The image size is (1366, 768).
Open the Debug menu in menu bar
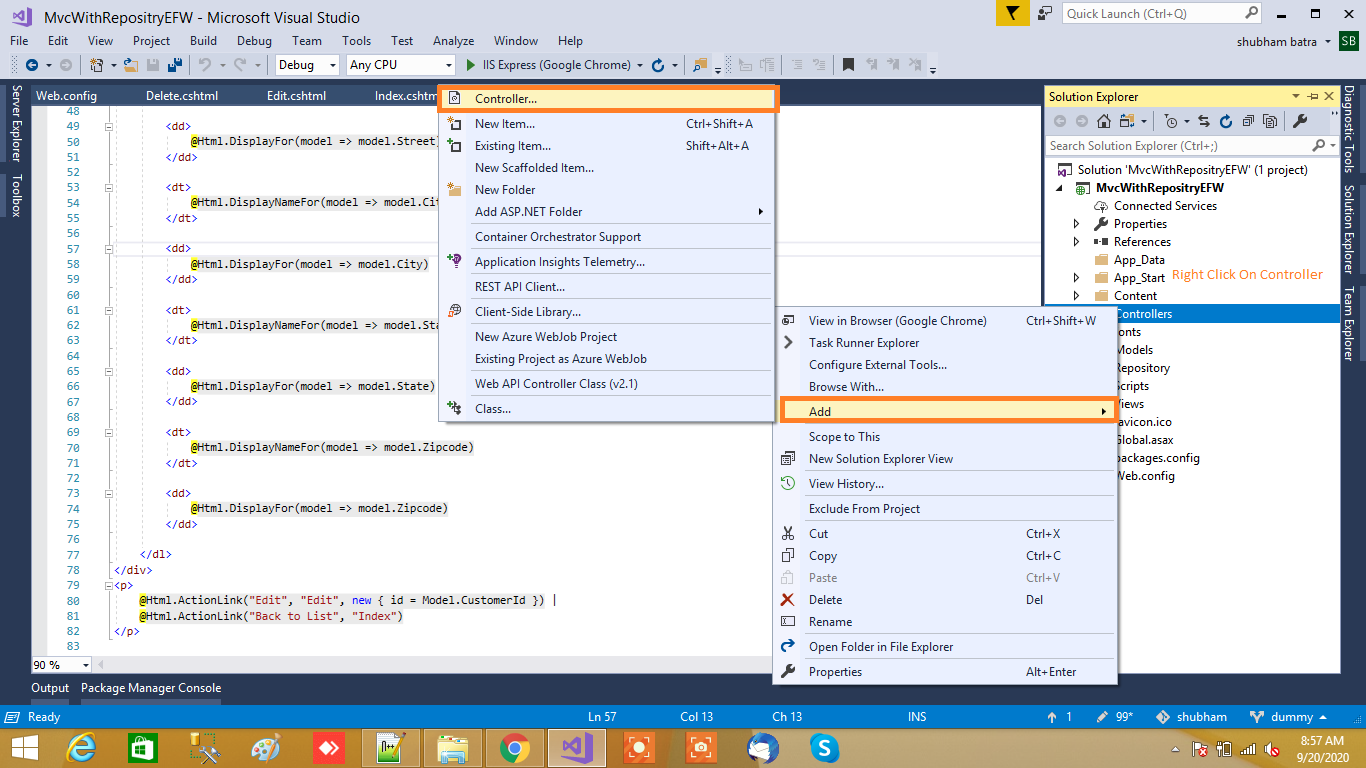pyautogui.click(x=254, y=41)
